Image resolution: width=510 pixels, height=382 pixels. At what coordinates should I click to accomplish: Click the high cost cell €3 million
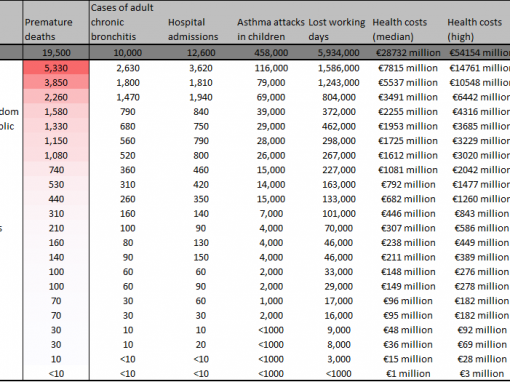(x=482, y=374)
